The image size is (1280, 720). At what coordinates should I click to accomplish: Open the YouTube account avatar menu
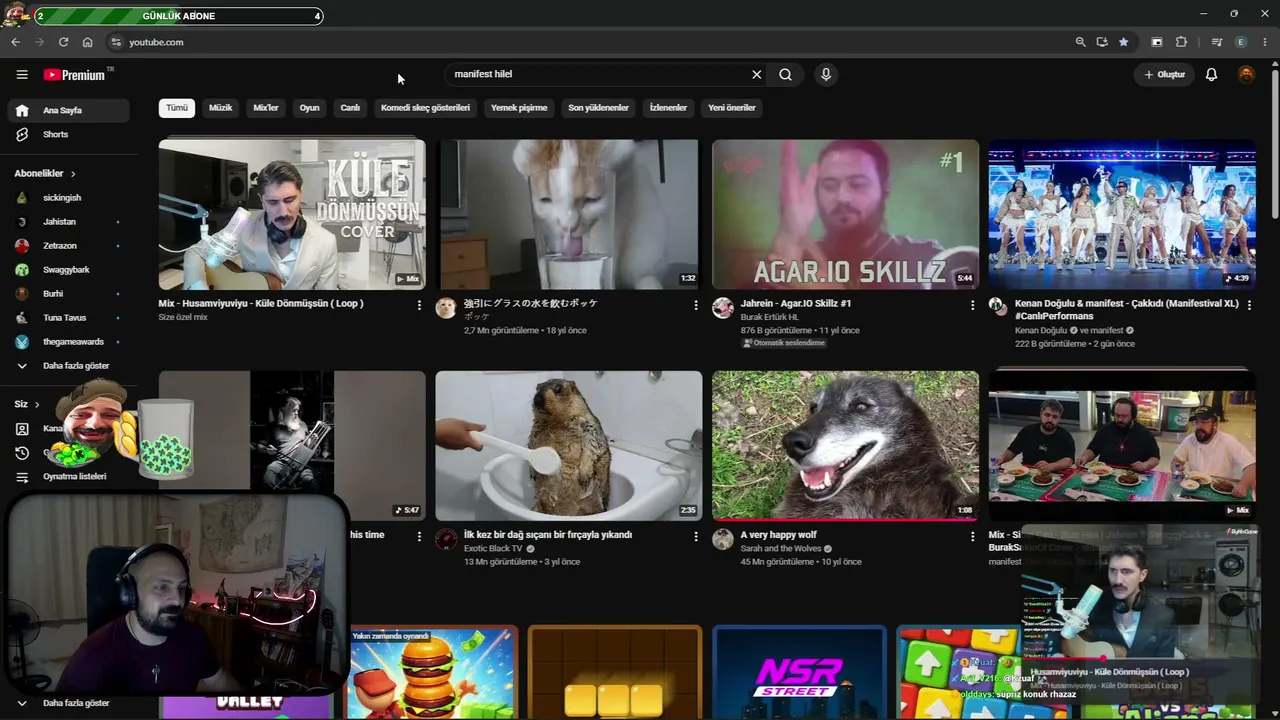(x=1246, y=74)
